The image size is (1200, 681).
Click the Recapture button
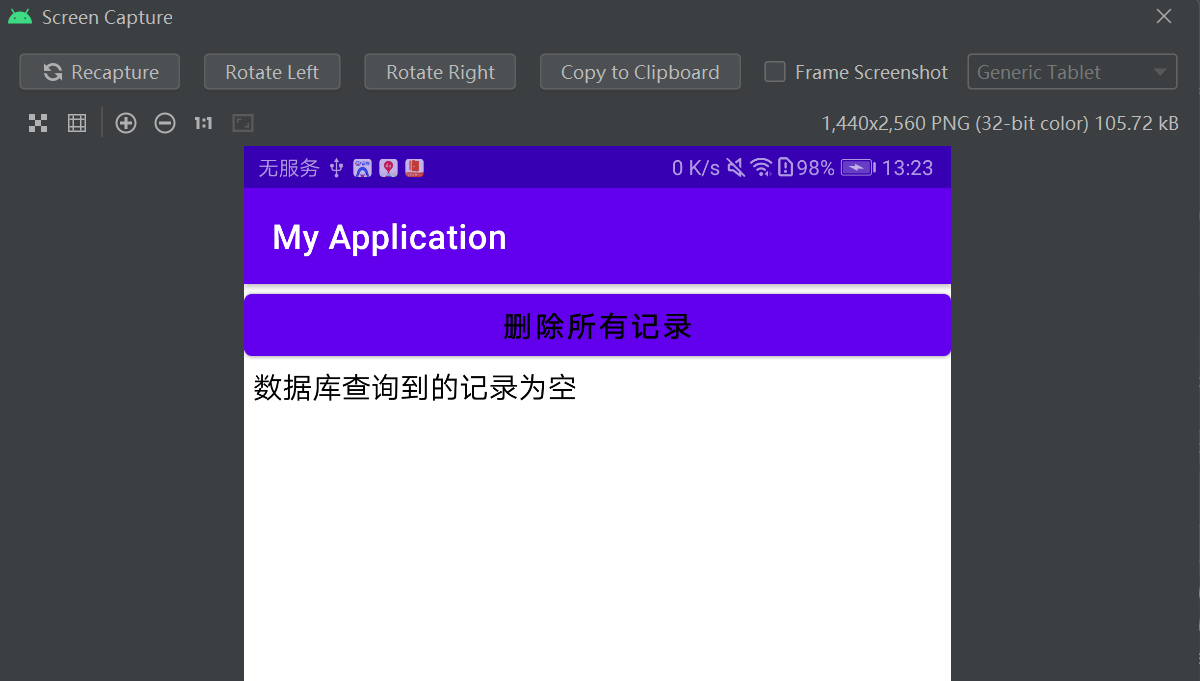click(100, 72)
